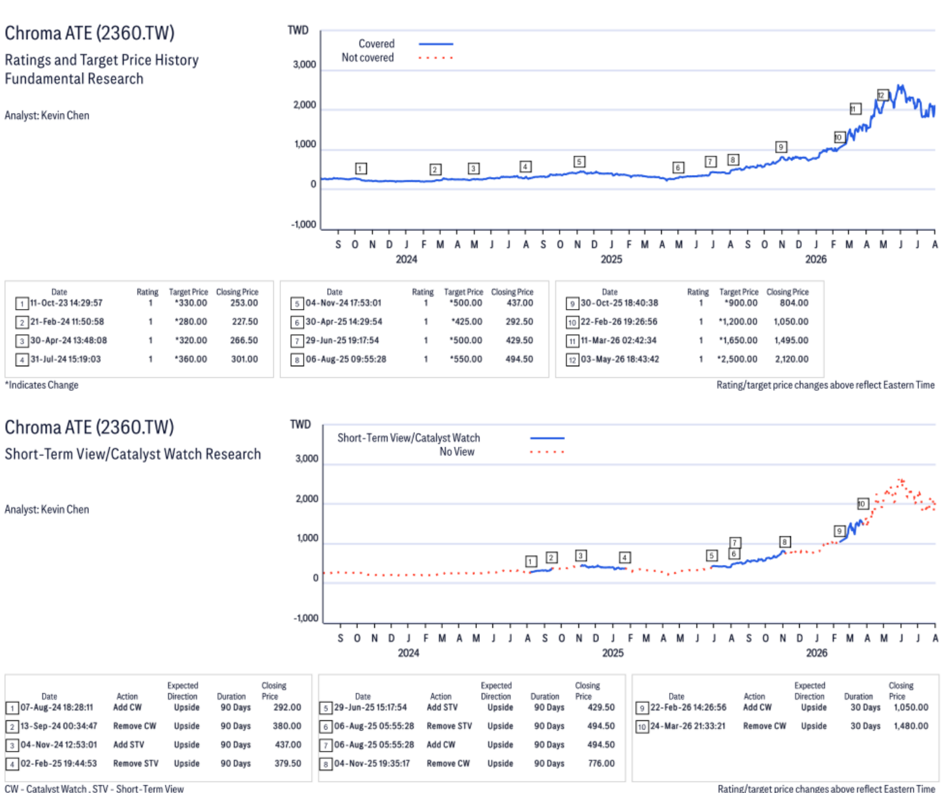
Task: Click target price '*330.00'
Action: (190, 303)
